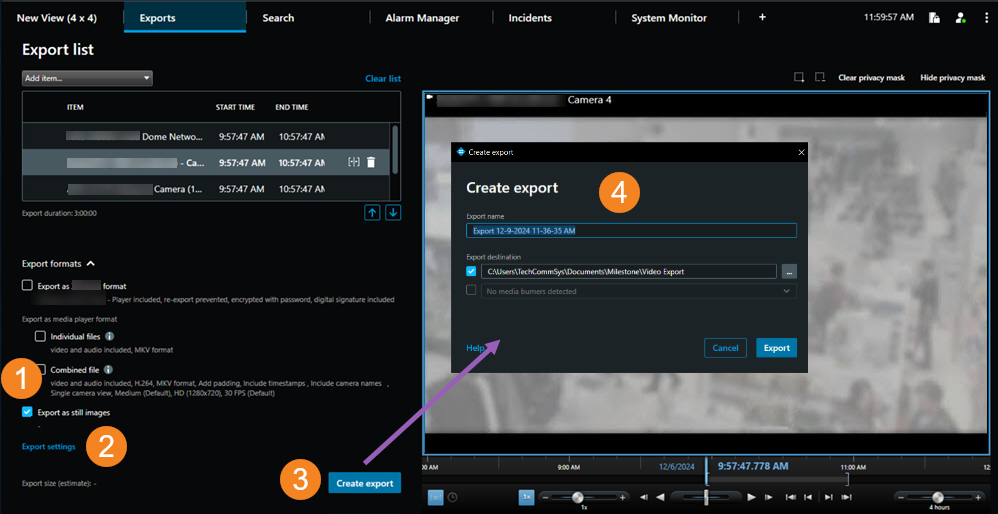Click the remove privacy mask icon
This screenshot has width=998, height=514.
(x=820, y=77)
